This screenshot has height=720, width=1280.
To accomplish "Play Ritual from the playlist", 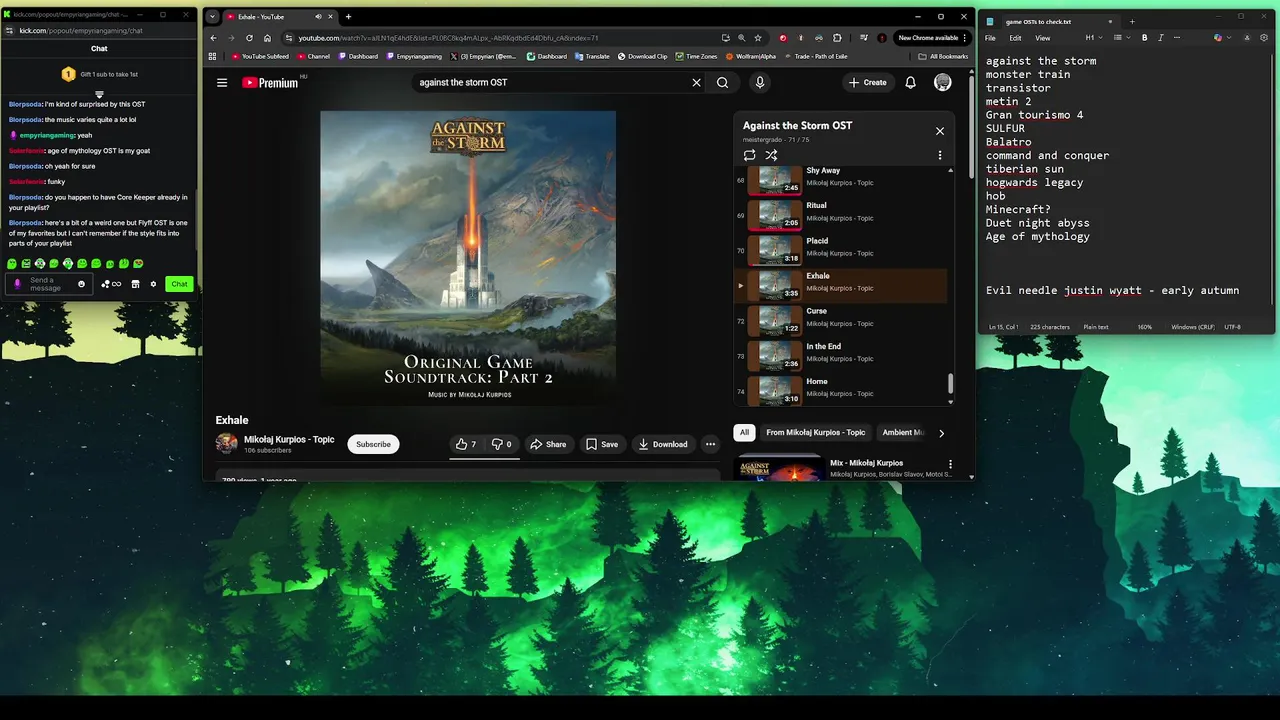I will [x=841, y=215].
